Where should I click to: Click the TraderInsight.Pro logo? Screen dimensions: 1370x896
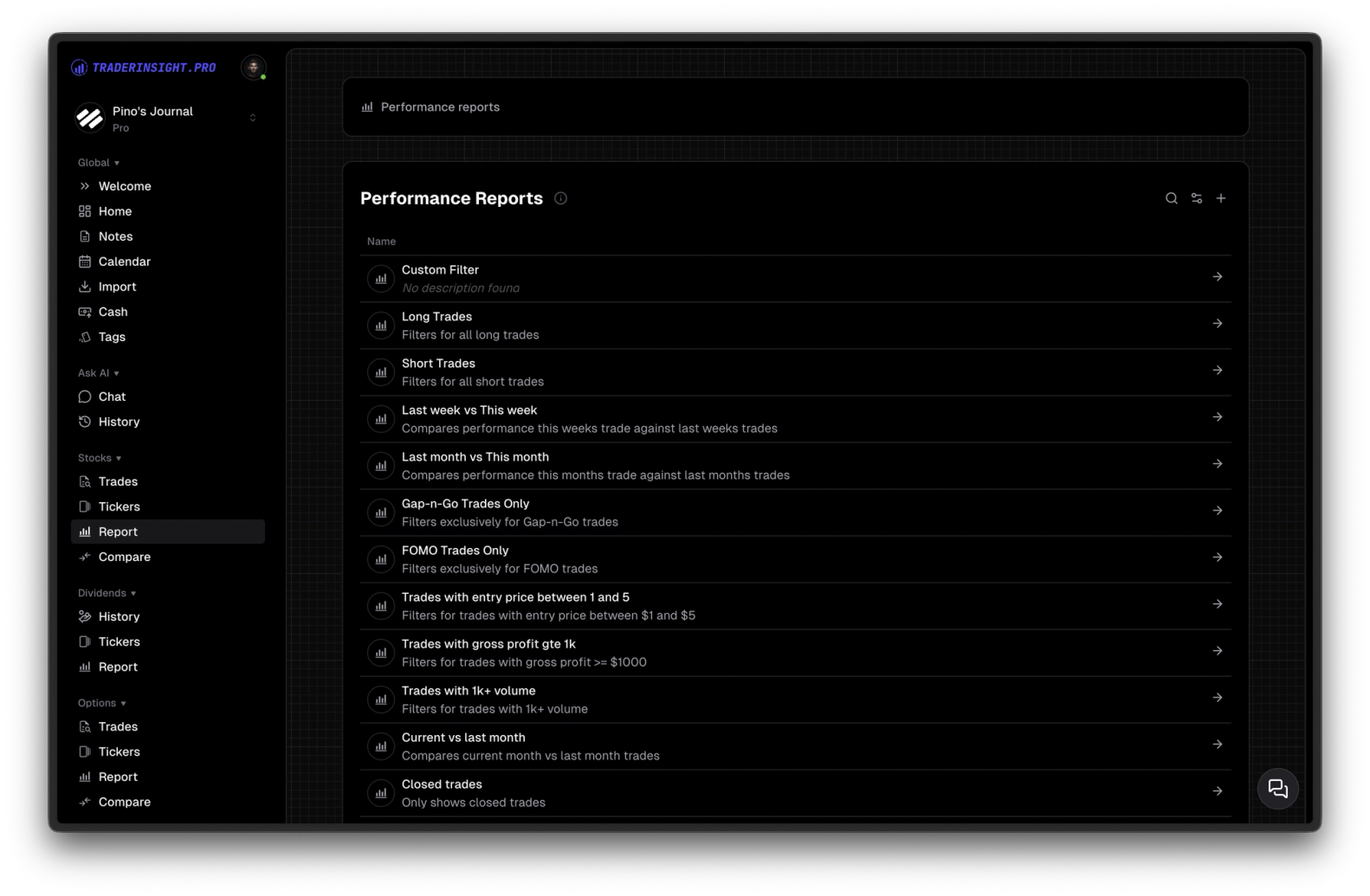tap(144, 68)
